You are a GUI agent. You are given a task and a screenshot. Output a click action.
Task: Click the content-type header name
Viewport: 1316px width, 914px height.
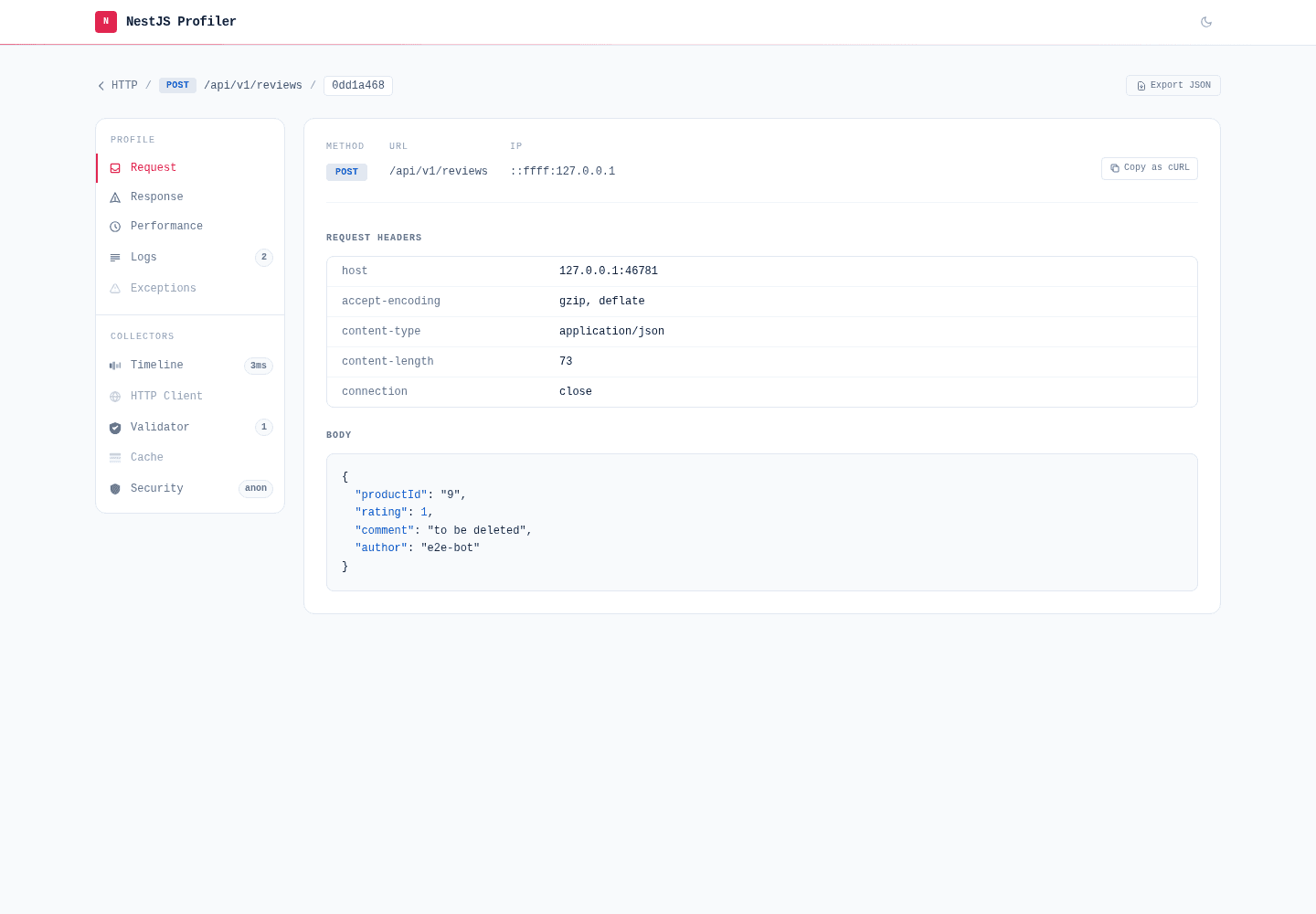(x=381, y=332)
